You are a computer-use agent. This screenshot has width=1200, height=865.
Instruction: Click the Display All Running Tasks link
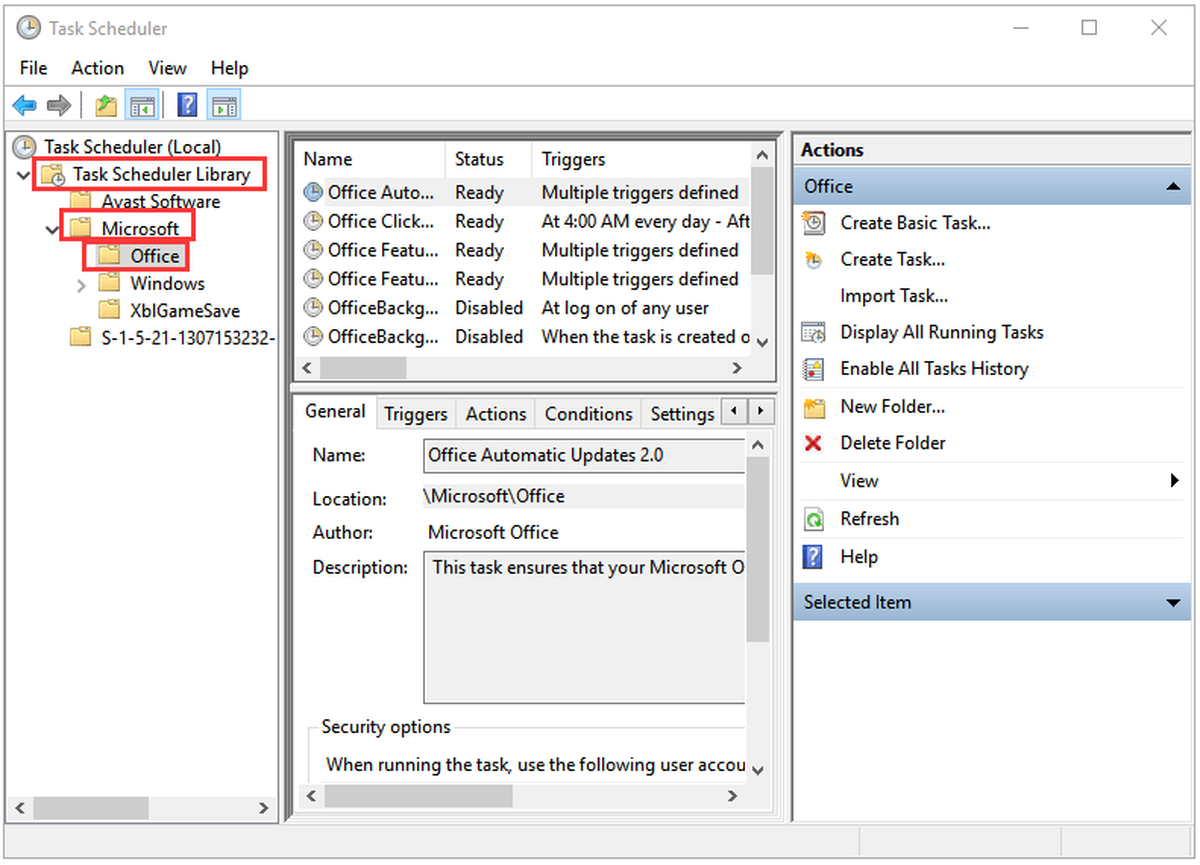[x=942, y=332]
